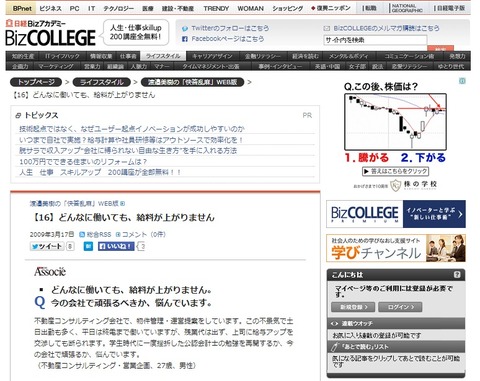Open the 日経電子版 link in top bar
Image resolution: width=480 pixels, height=381 pixels.
click(x=449, y=8)
